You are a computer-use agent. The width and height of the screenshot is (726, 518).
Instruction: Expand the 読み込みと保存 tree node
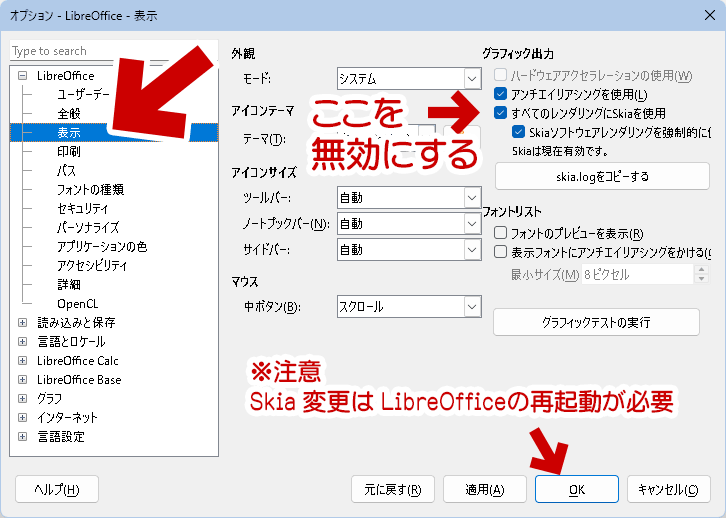pos(22,323)
